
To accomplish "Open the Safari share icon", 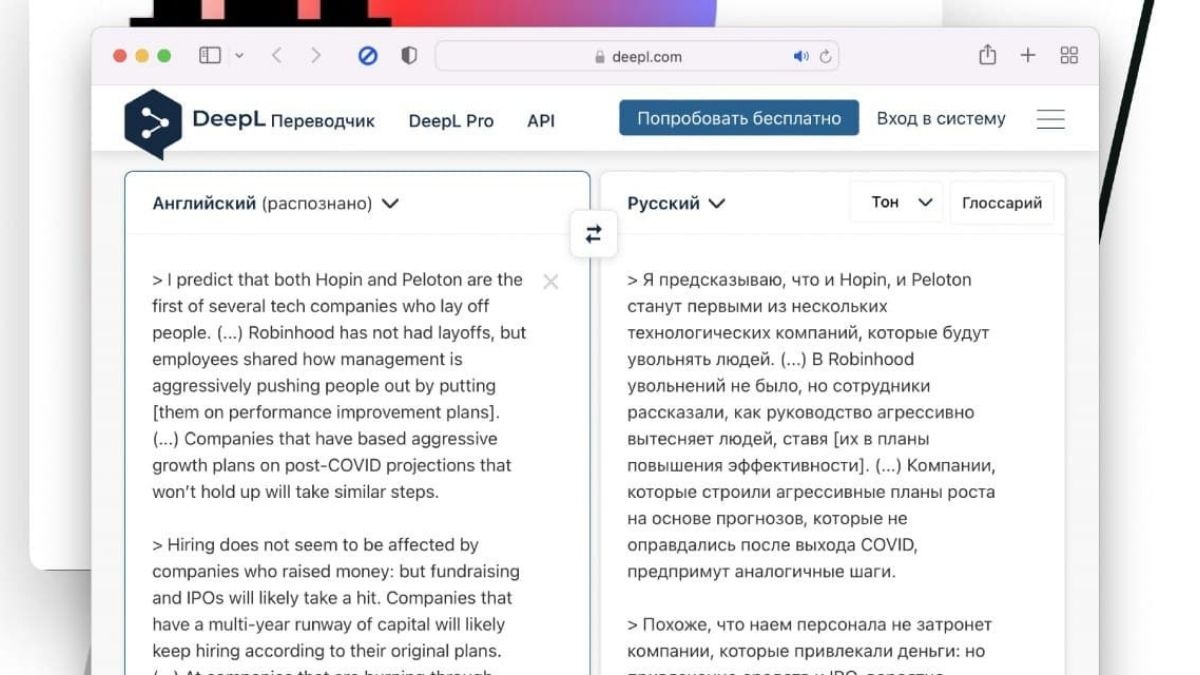I will [988, 55].
